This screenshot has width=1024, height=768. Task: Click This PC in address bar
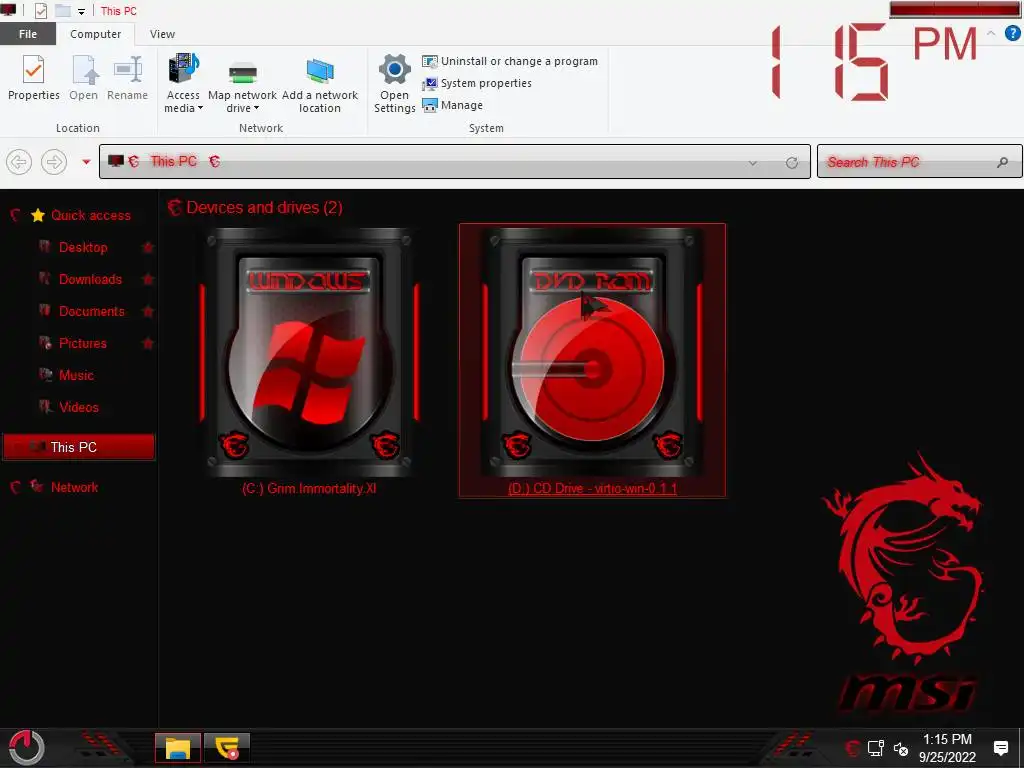pos(173,161)
